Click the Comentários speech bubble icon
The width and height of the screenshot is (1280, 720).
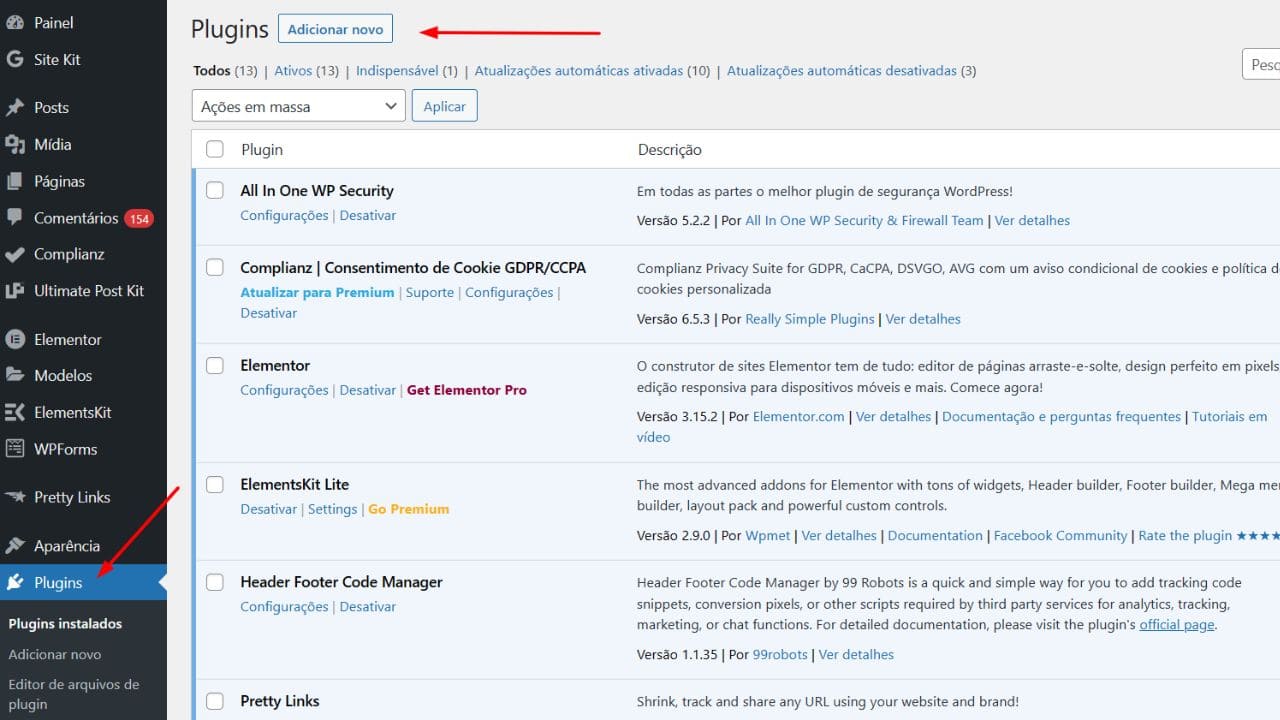(15, 218)
